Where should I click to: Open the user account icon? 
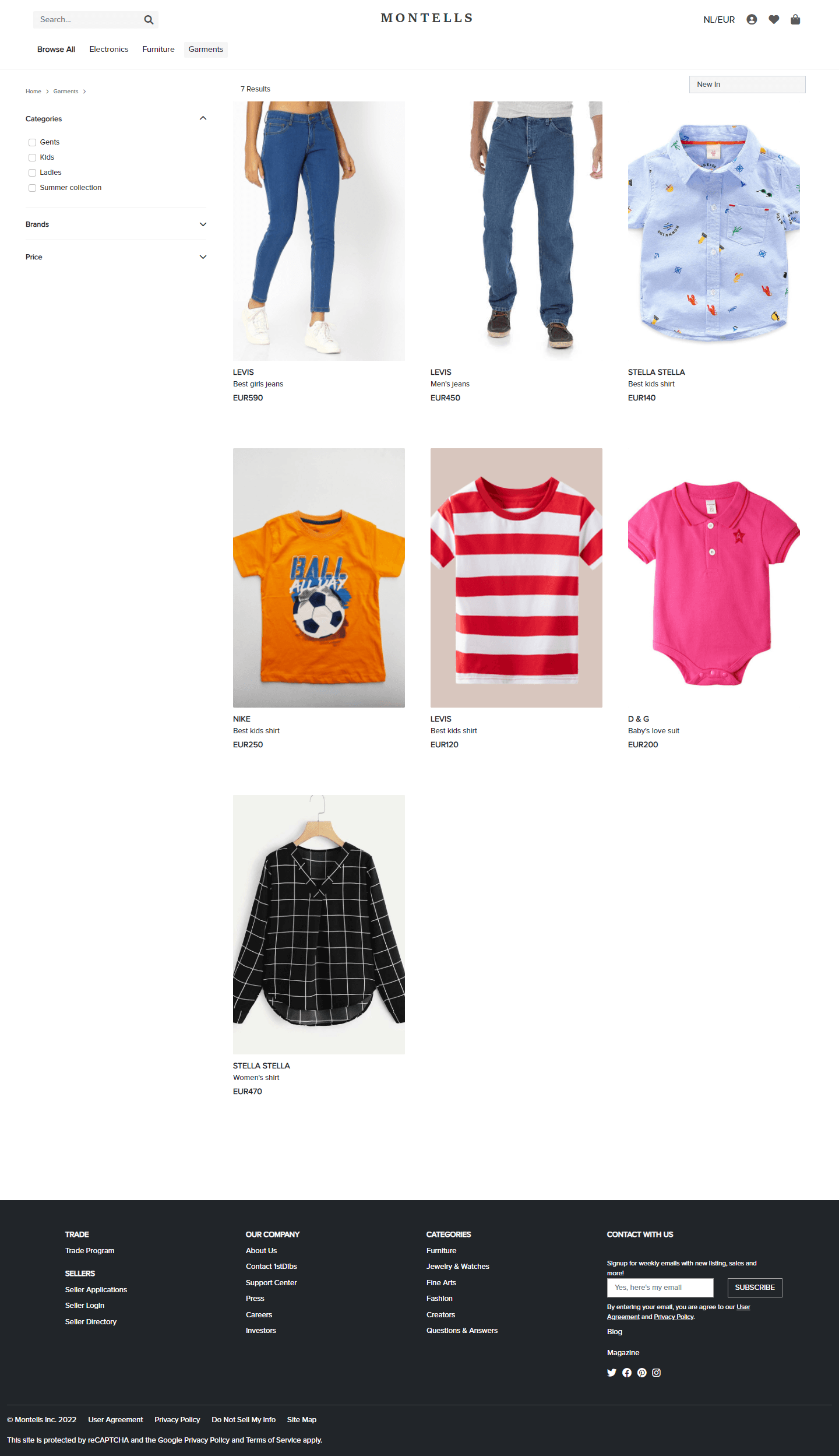click(x=752, y=19)
